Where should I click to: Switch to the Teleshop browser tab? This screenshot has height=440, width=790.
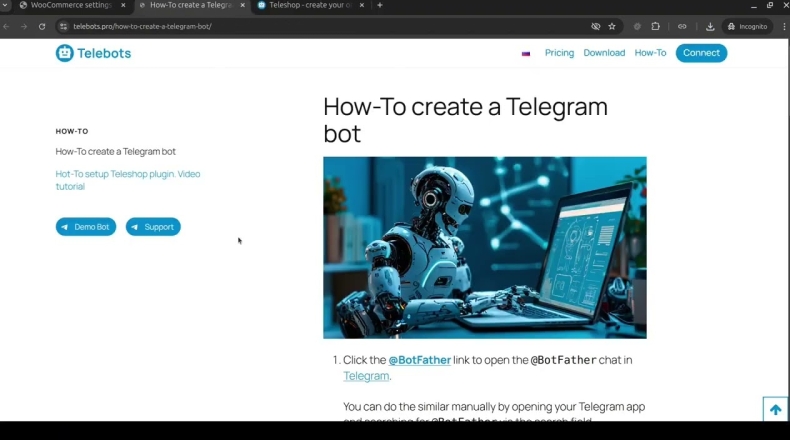click(x=309, y=5)
